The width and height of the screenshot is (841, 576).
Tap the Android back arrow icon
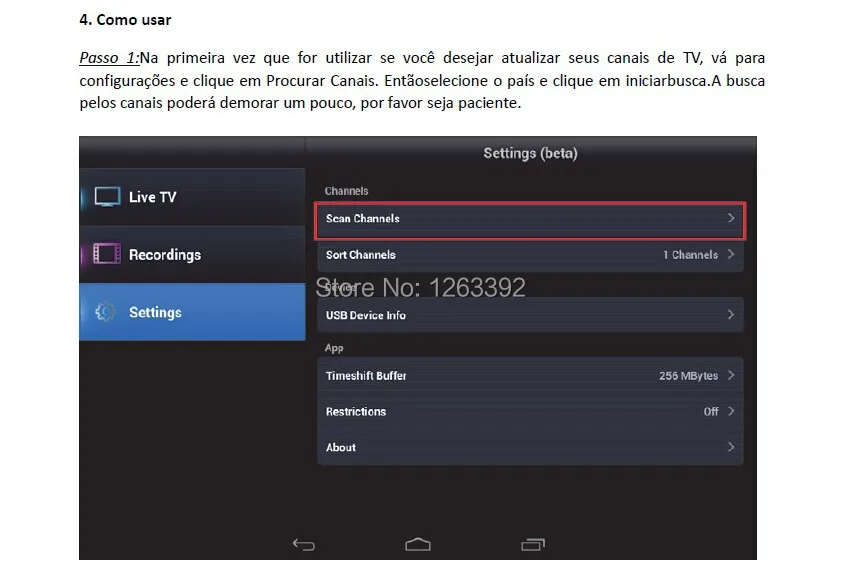304,545
